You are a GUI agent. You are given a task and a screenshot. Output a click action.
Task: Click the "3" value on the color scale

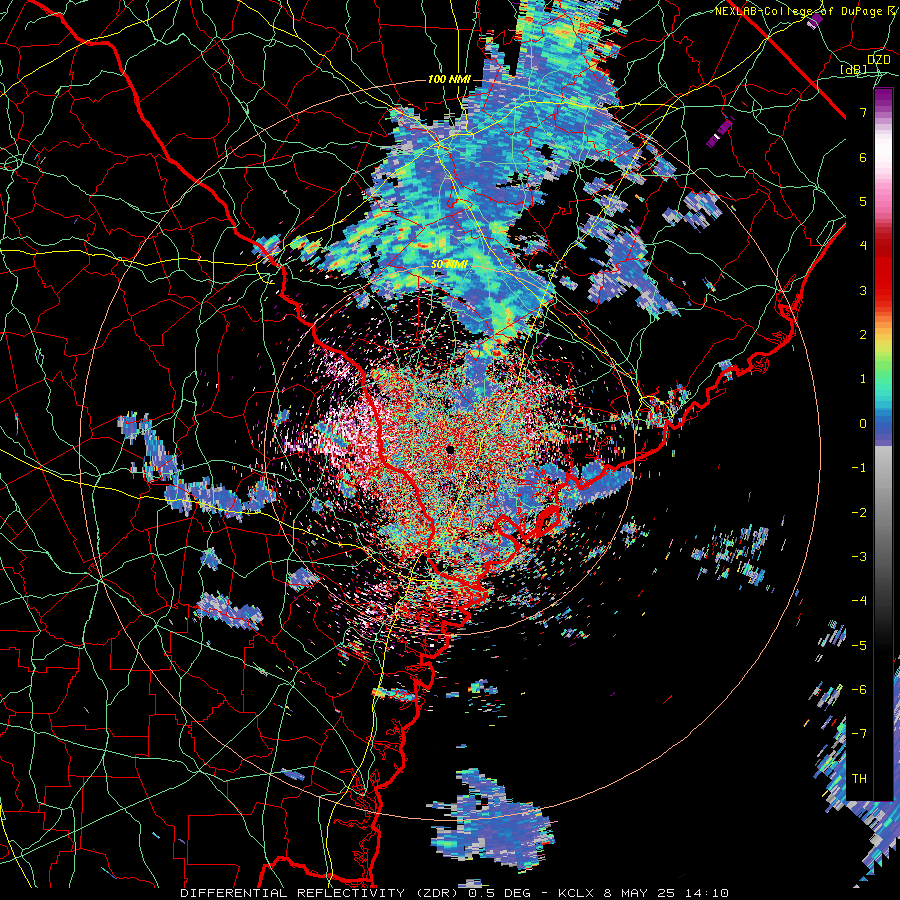[863, 290]
